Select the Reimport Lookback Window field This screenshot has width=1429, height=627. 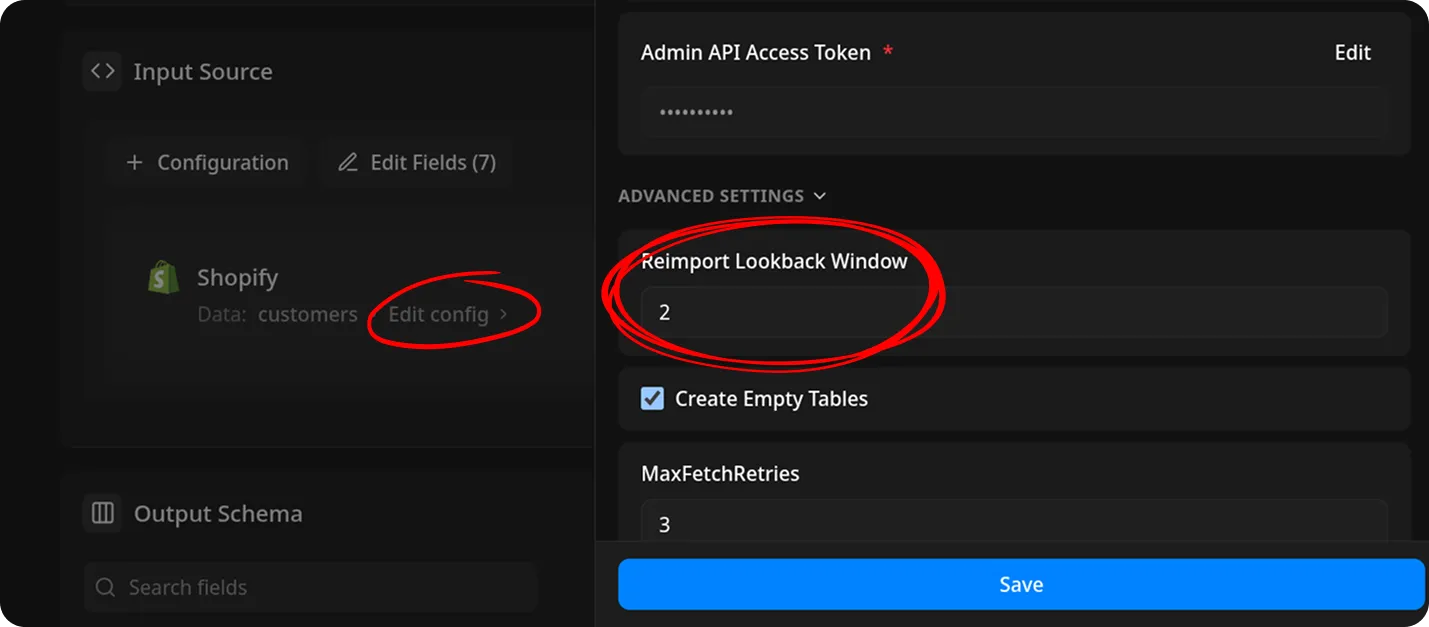coord(1013,312)
